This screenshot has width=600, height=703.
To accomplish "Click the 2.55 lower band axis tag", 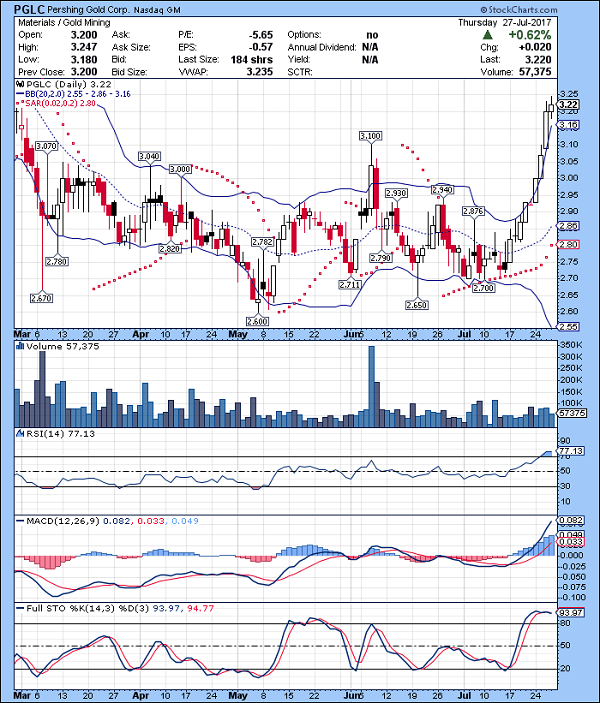I will coord(569,327).
